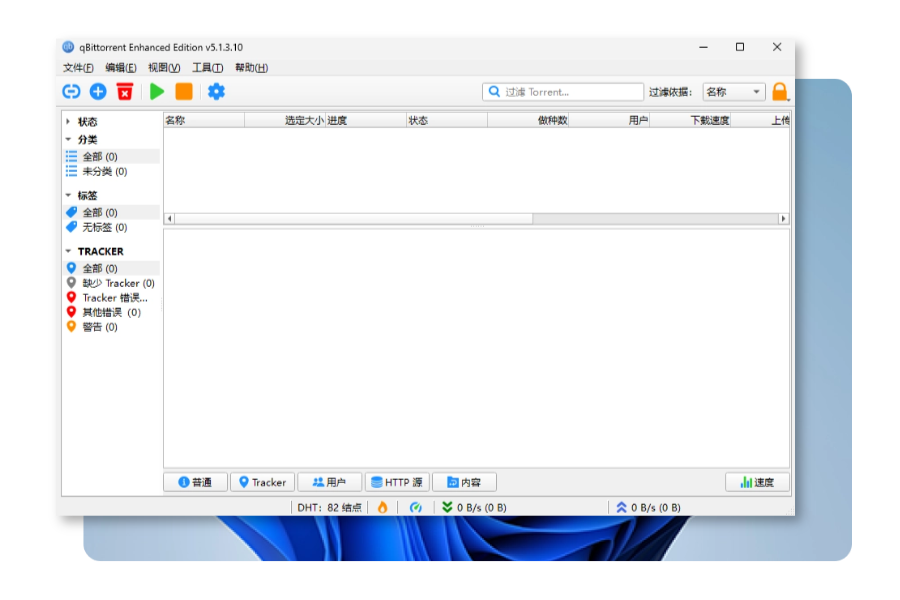Click the 过滤 Torrent search field

click(562, 92)
